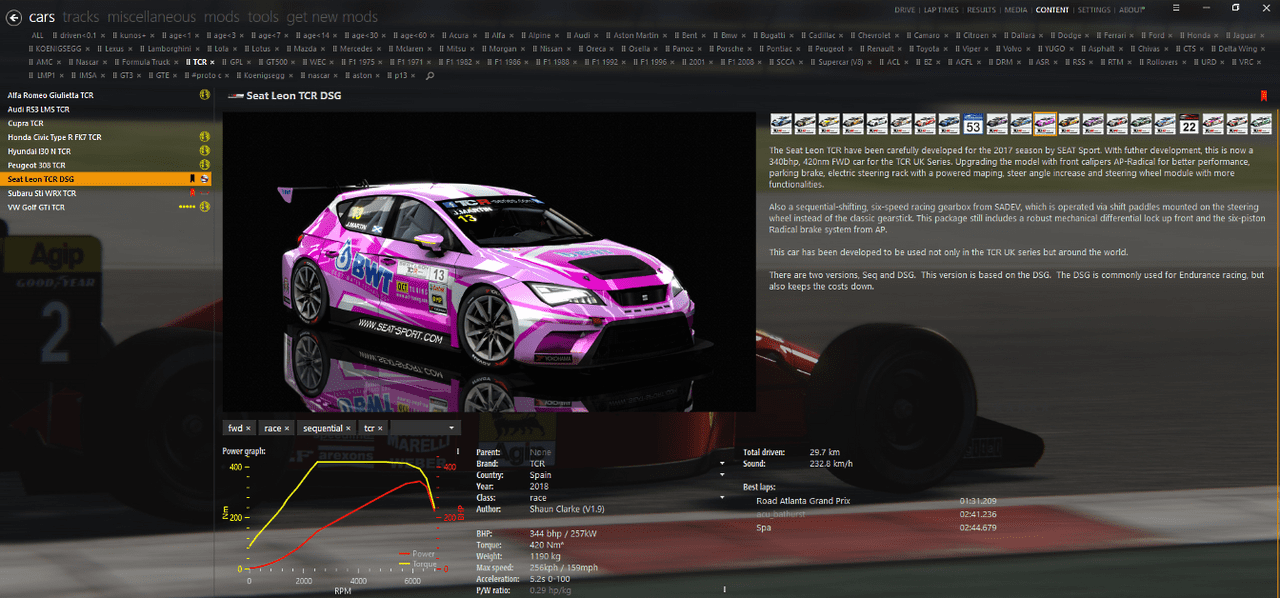Viewport: 1280px width, 598px height.
Task: Remove the sequential tag
Action: click(x=348, y=429)
